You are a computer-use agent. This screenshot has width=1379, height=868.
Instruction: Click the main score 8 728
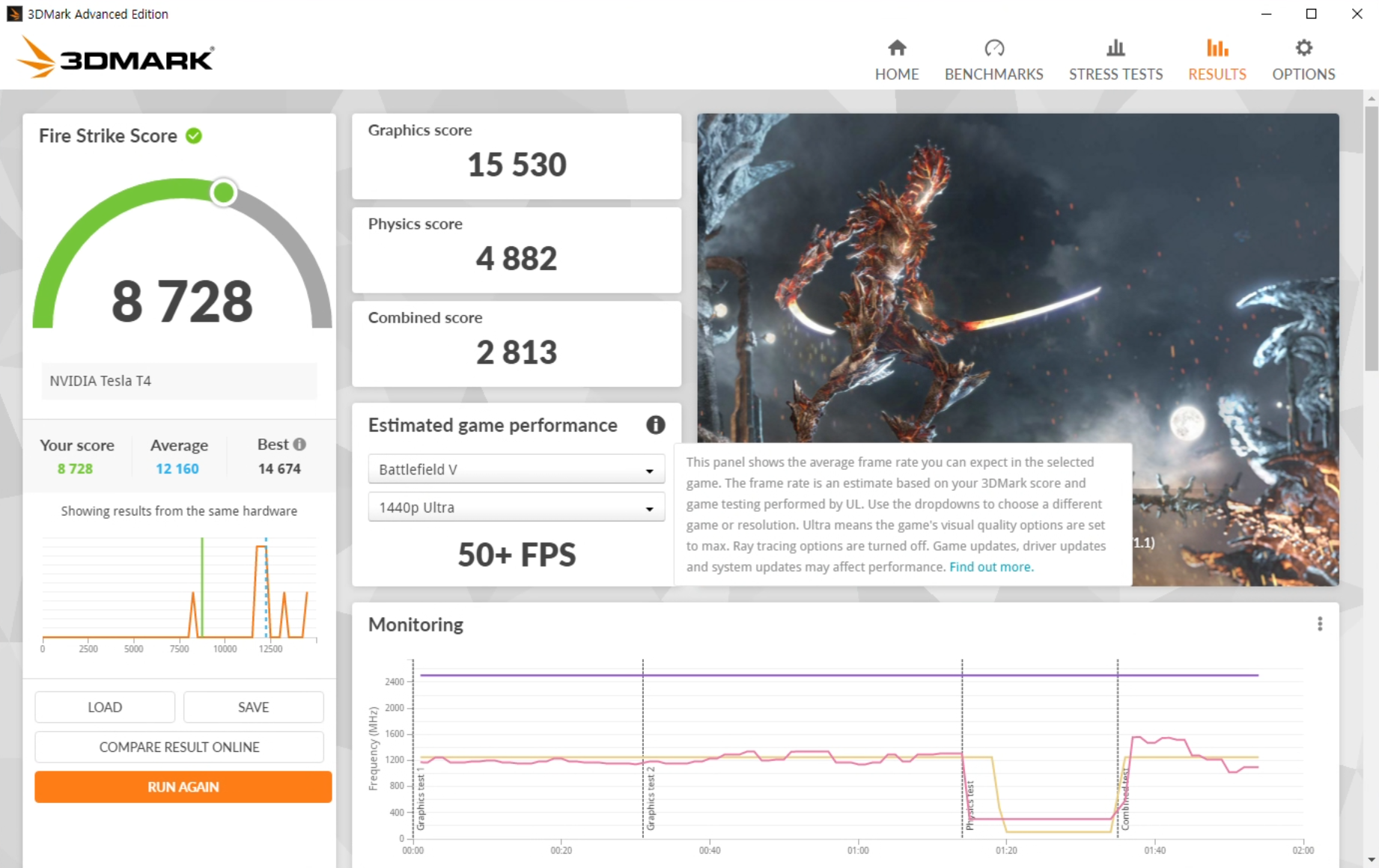[x=182, y=302]
